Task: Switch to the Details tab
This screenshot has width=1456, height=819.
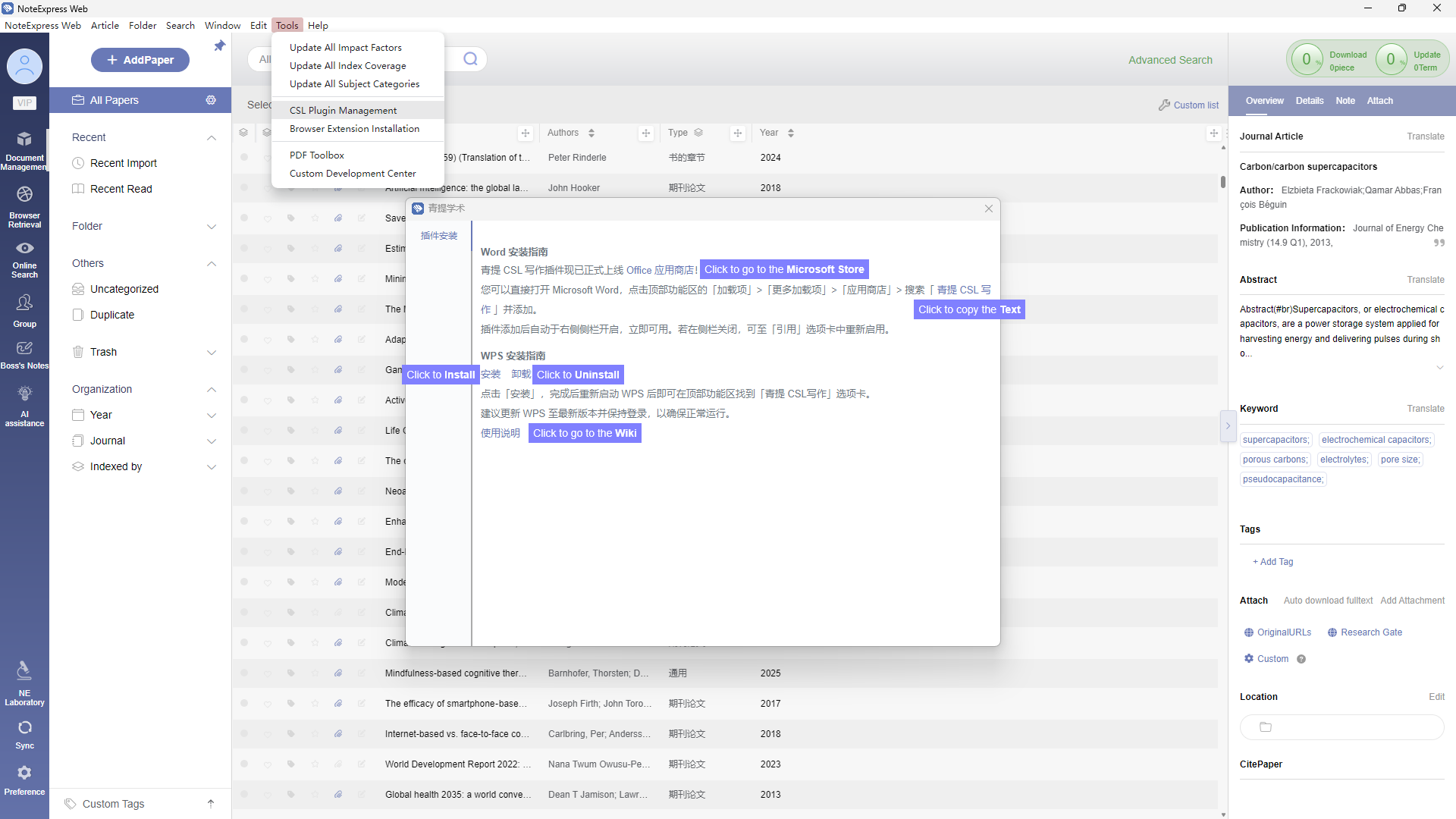Action: click(x=1309, y=101)
